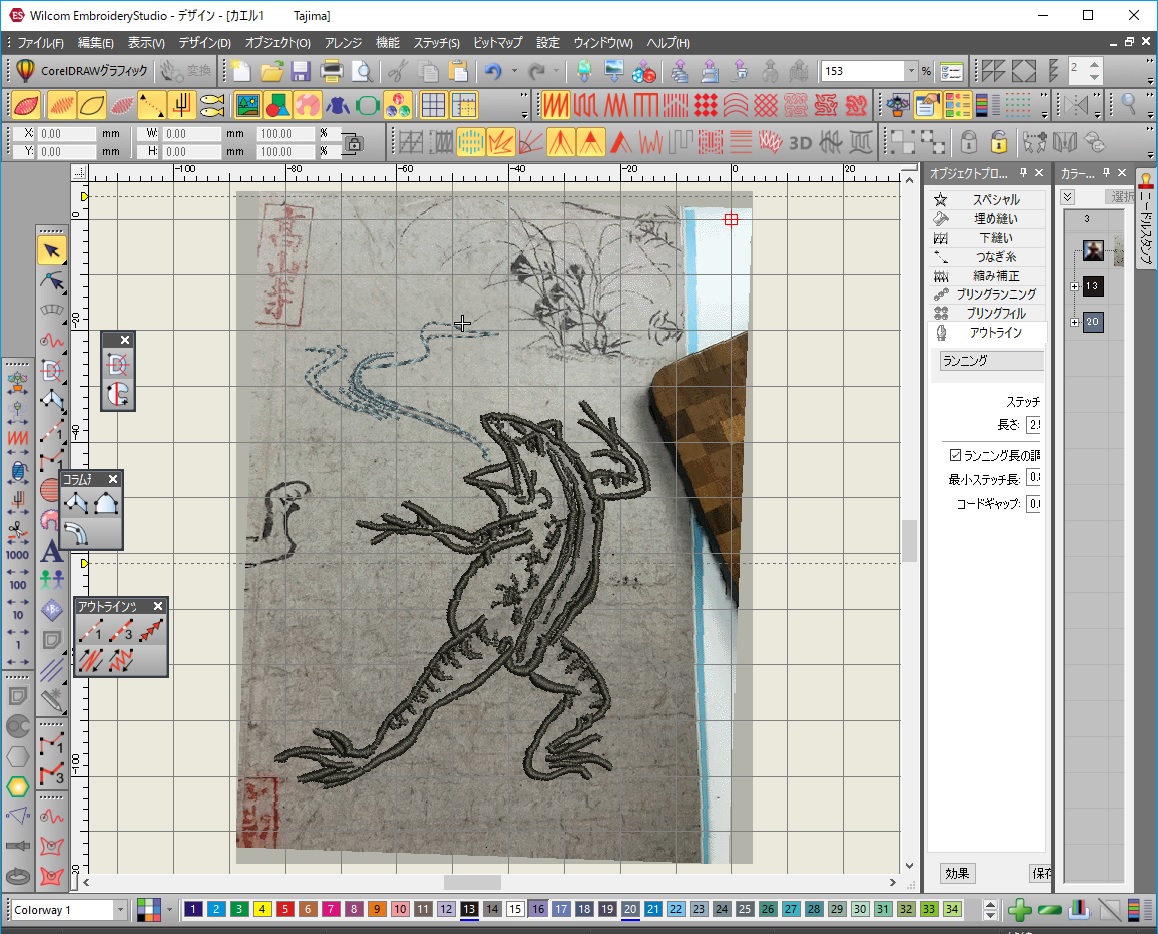This screenshot has width=1158, height=934.
Task: Click the yellow Unlock all icon
Action: 998,142
